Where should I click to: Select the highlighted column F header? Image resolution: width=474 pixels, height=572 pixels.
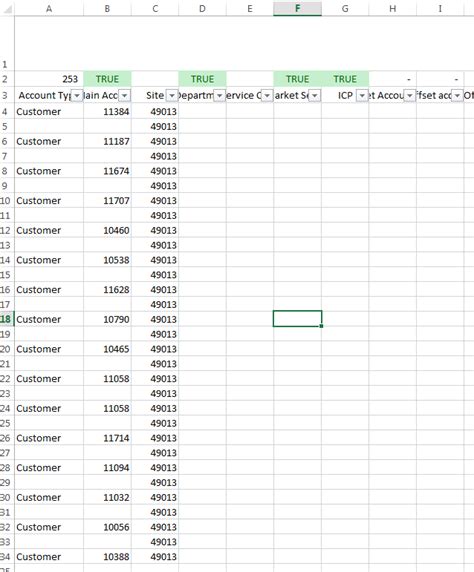point(297,9)
